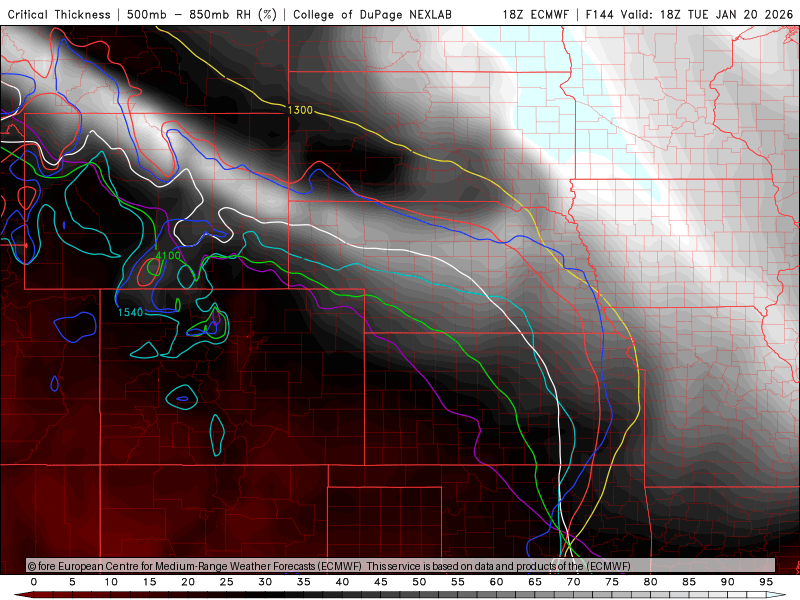Click the 35 tick label on legend

point(304,582)
